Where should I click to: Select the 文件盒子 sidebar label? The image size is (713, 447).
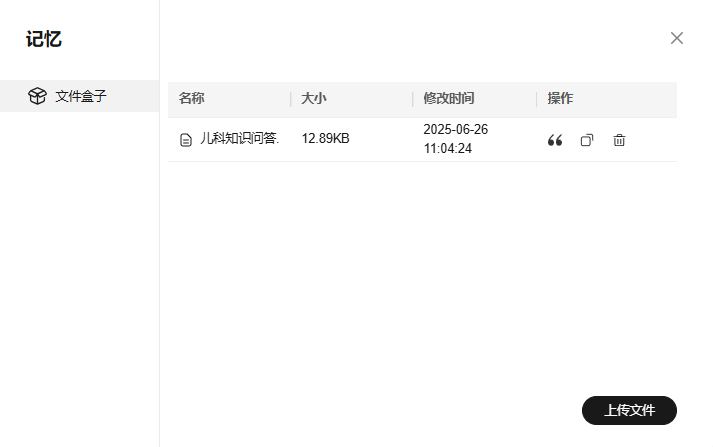pyautogui.click(x=81, y=97)
